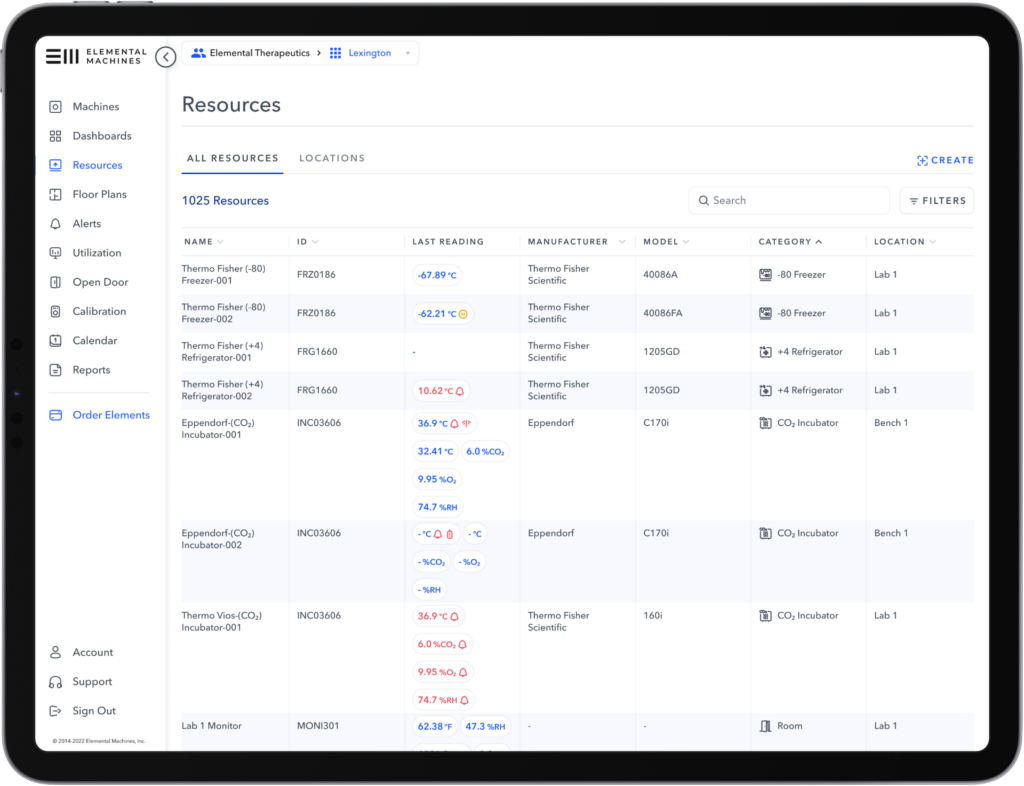
Task: Collapse sidebar with the back arrow circle
Action: (166, 57)
